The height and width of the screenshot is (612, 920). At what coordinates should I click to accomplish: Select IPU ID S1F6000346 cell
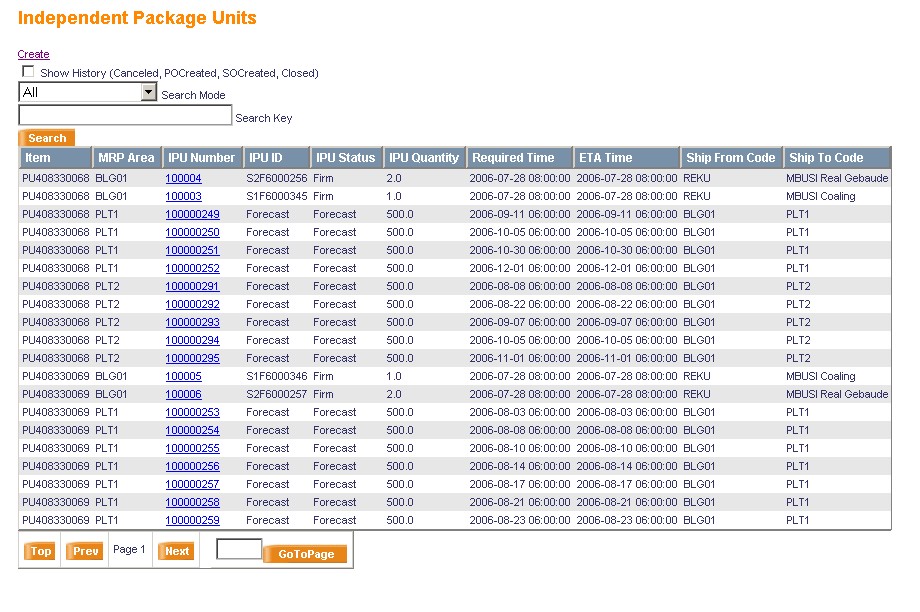point(276,376)
